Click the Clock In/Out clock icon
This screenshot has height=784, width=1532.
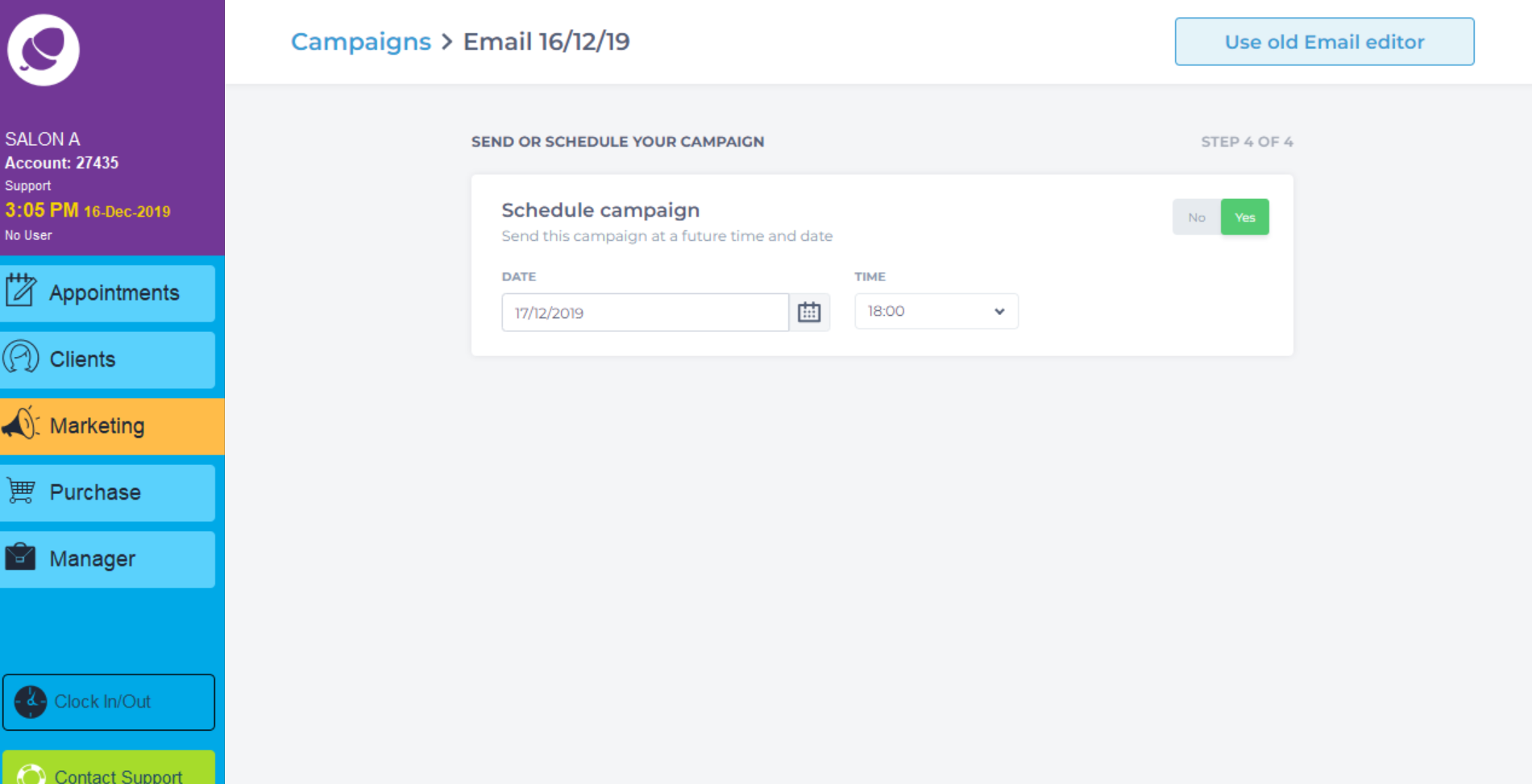click(x=31, y=702)
